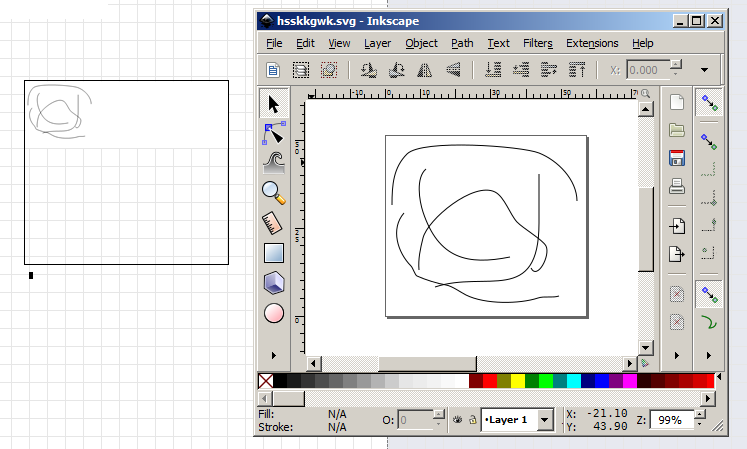Select the Selector arrow tool
Image resolution: width=747 pixels, height=449 pixels.
coord(274,104)
